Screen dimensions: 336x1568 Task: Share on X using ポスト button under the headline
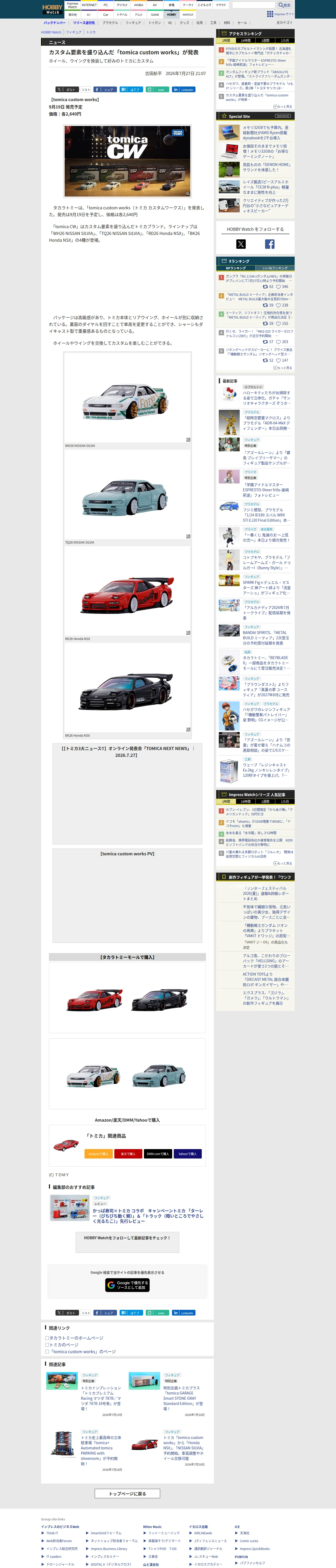pyautogui.click(x=67, y=89)
